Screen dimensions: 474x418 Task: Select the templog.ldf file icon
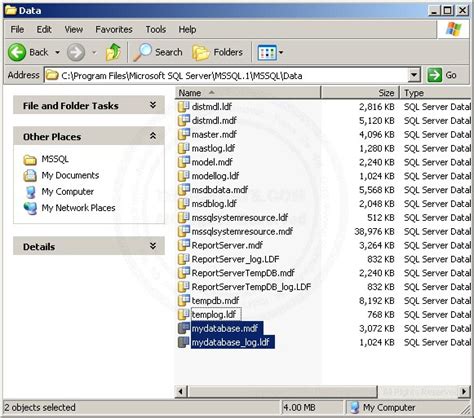(184, 314)
